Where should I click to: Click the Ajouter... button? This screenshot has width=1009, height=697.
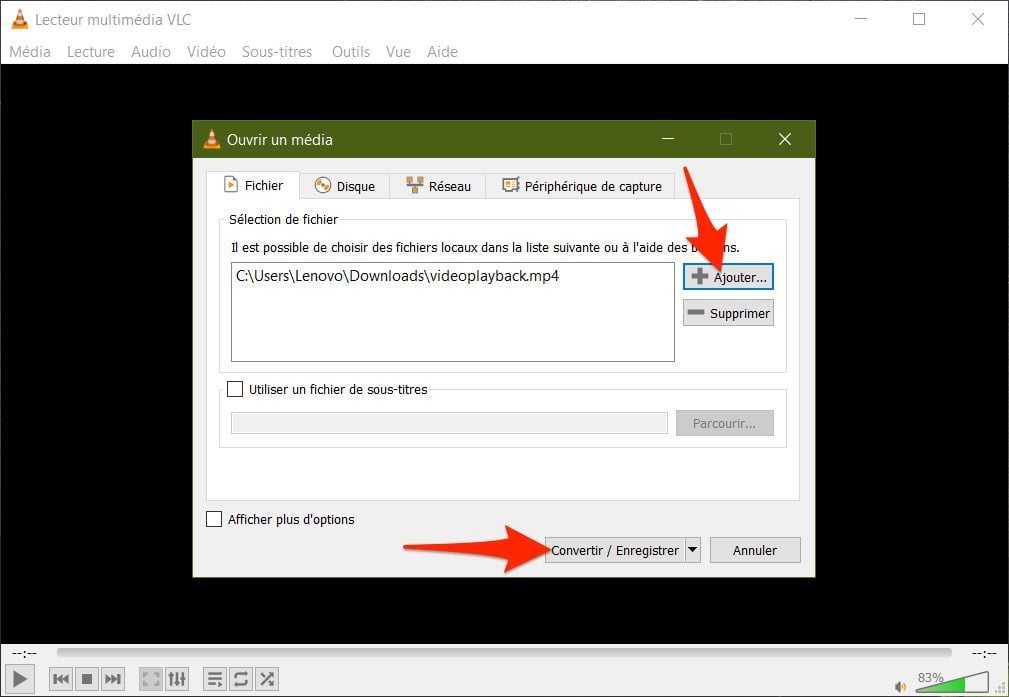[x=728, y=277]
